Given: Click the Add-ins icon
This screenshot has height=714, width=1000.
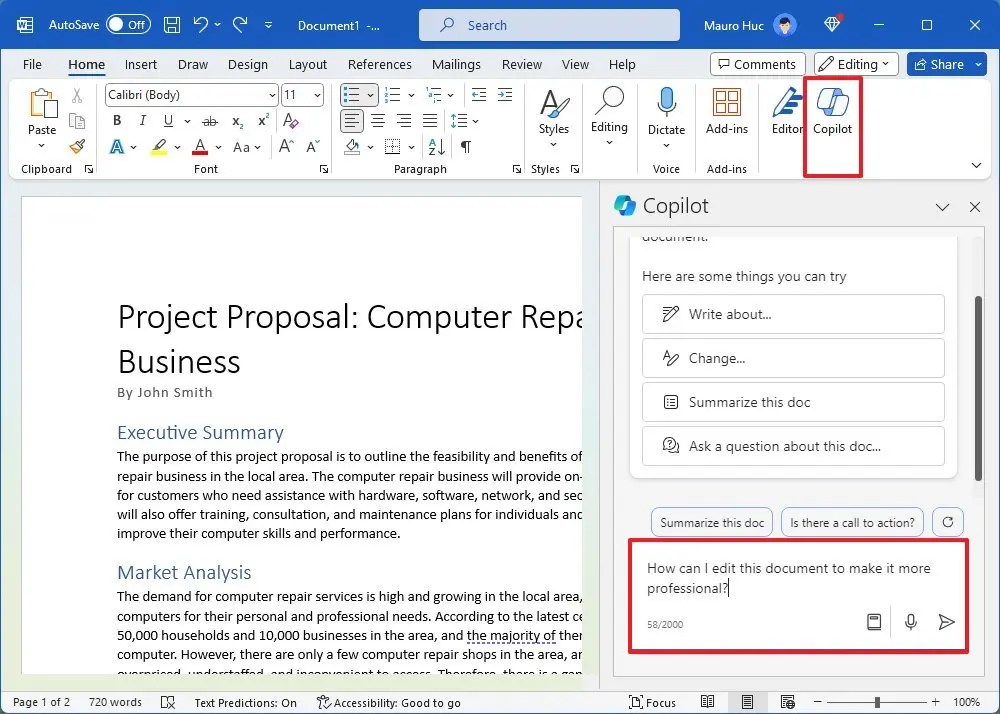Looking at the screenshot, I should pos(727,112).
